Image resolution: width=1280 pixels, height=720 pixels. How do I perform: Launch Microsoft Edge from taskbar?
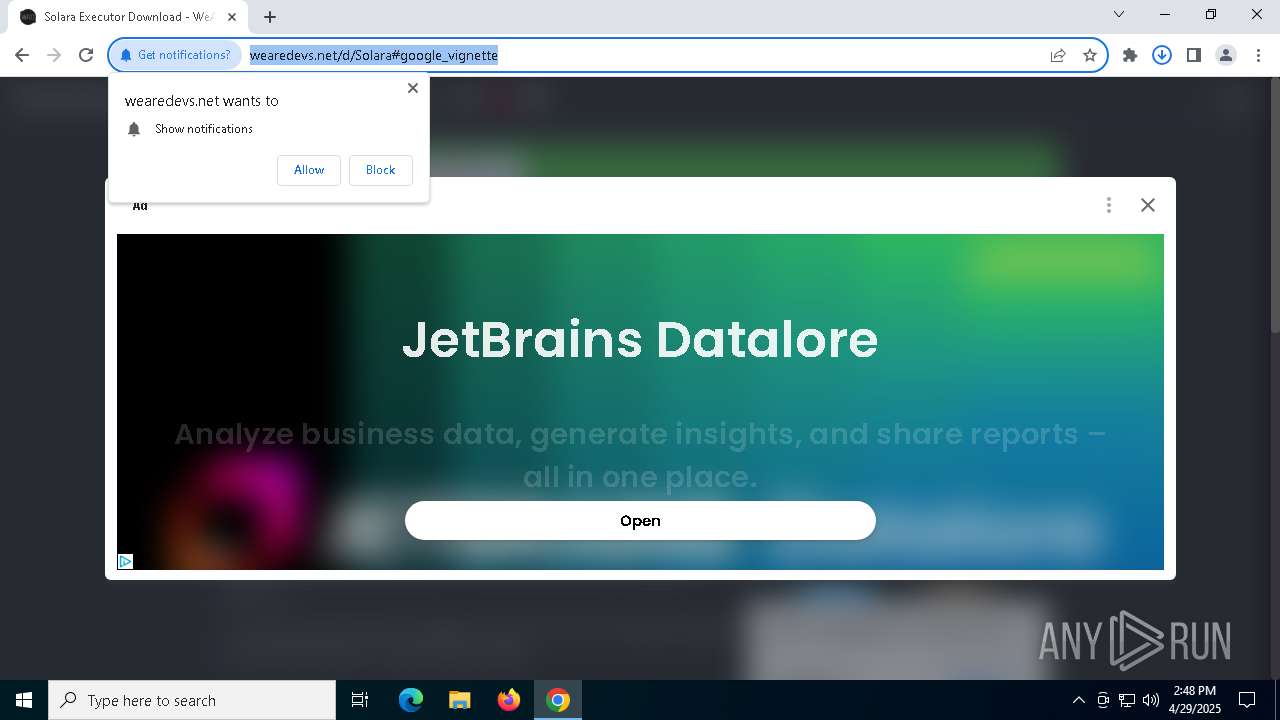[x=411, y=700]
